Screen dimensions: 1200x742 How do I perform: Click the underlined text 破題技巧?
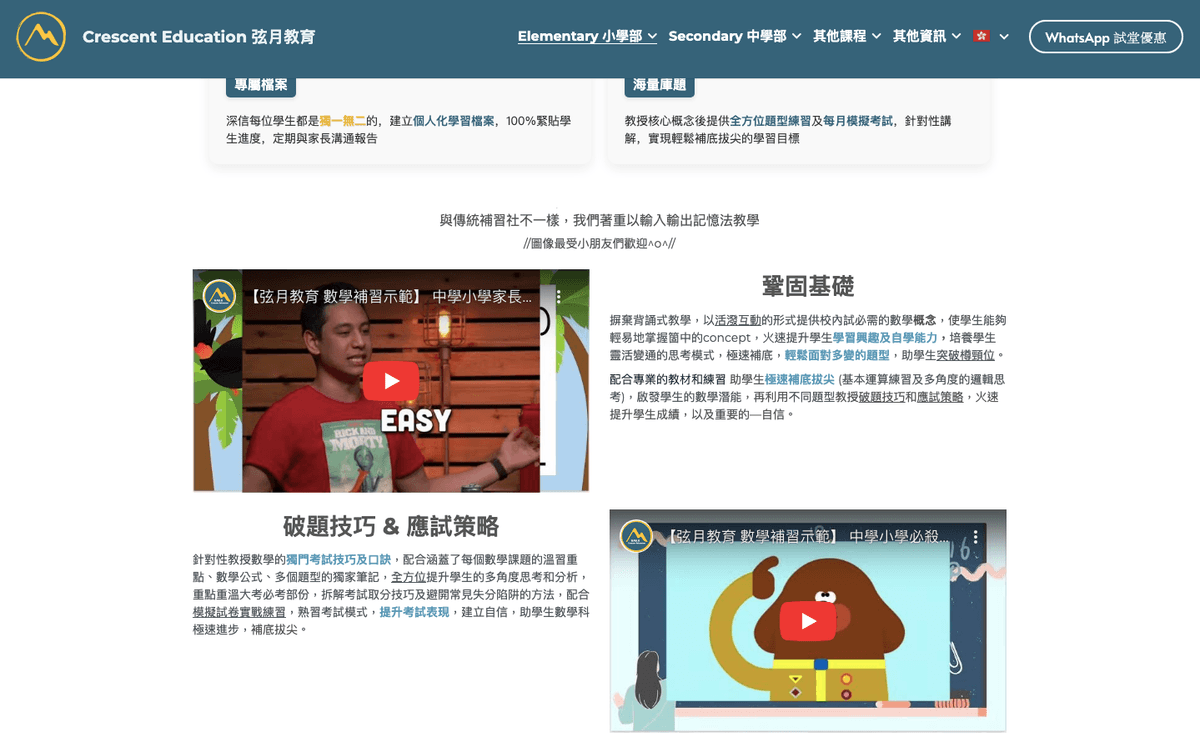882,397
